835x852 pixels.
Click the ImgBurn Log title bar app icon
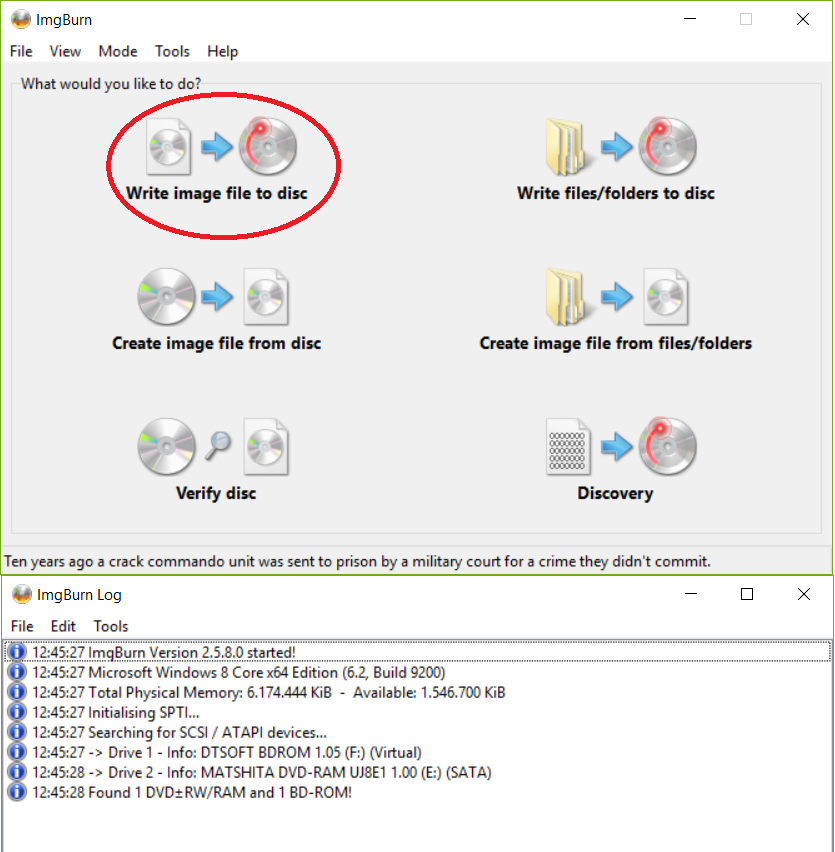tap(22, 594)
